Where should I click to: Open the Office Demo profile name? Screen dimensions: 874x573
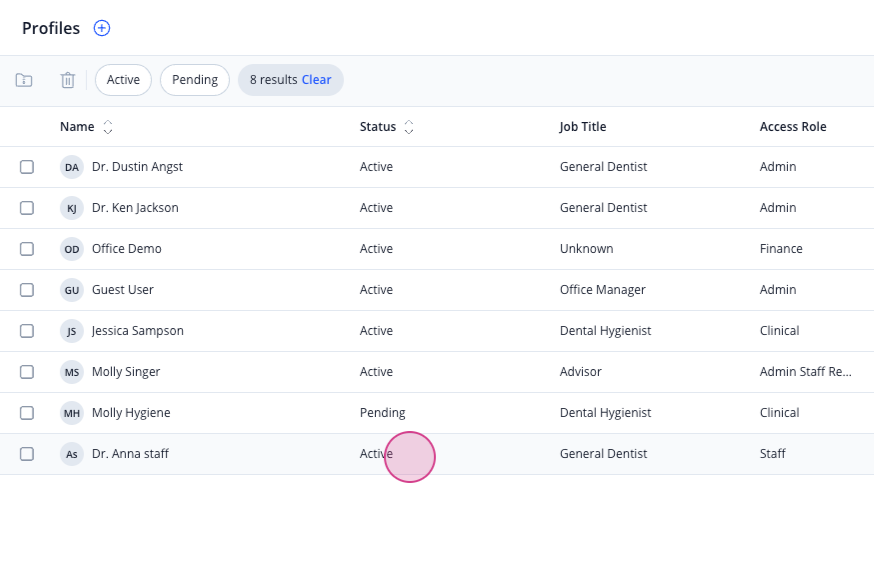tap(127, 249)
